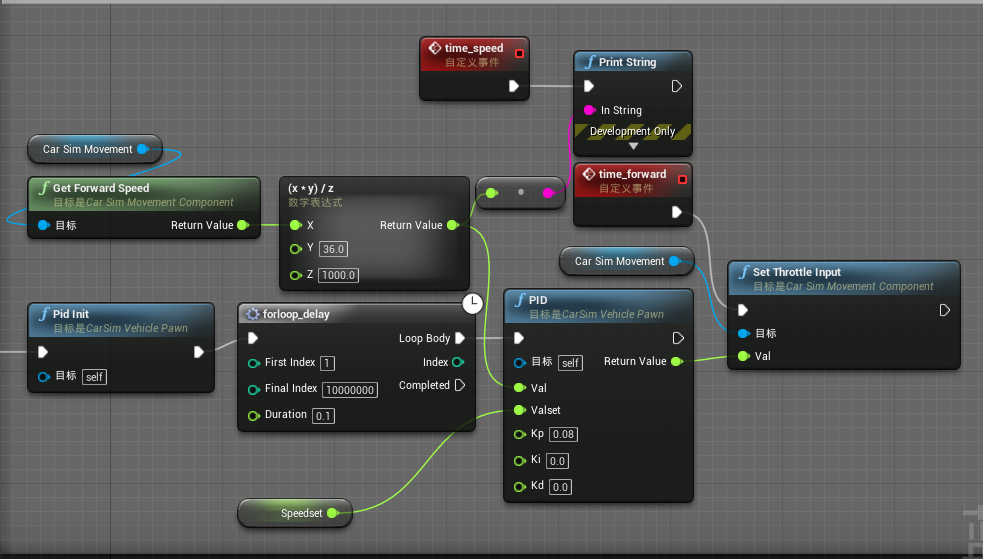Edit the Kp value field 0.08
This screenshot has height=559, width=983.
[563, 434]
